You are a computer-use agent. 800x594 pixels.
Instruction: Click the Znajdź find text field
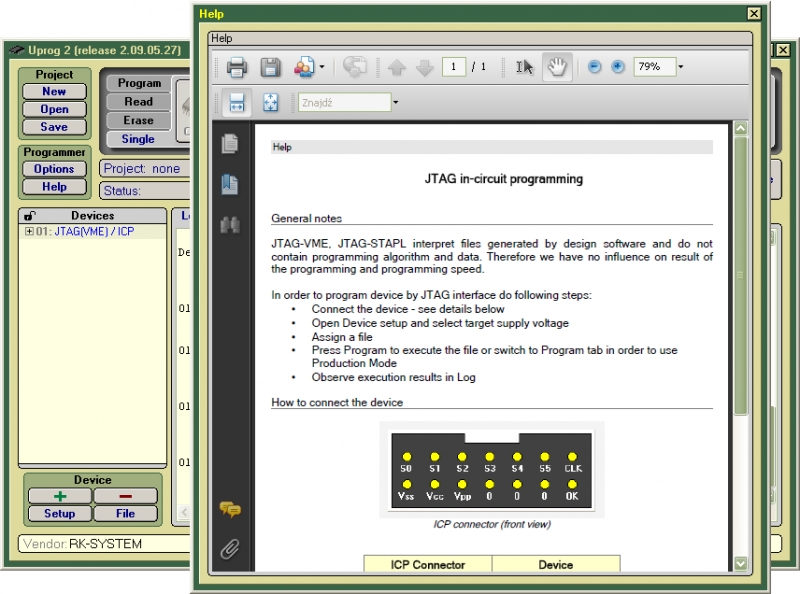point(344,103)
